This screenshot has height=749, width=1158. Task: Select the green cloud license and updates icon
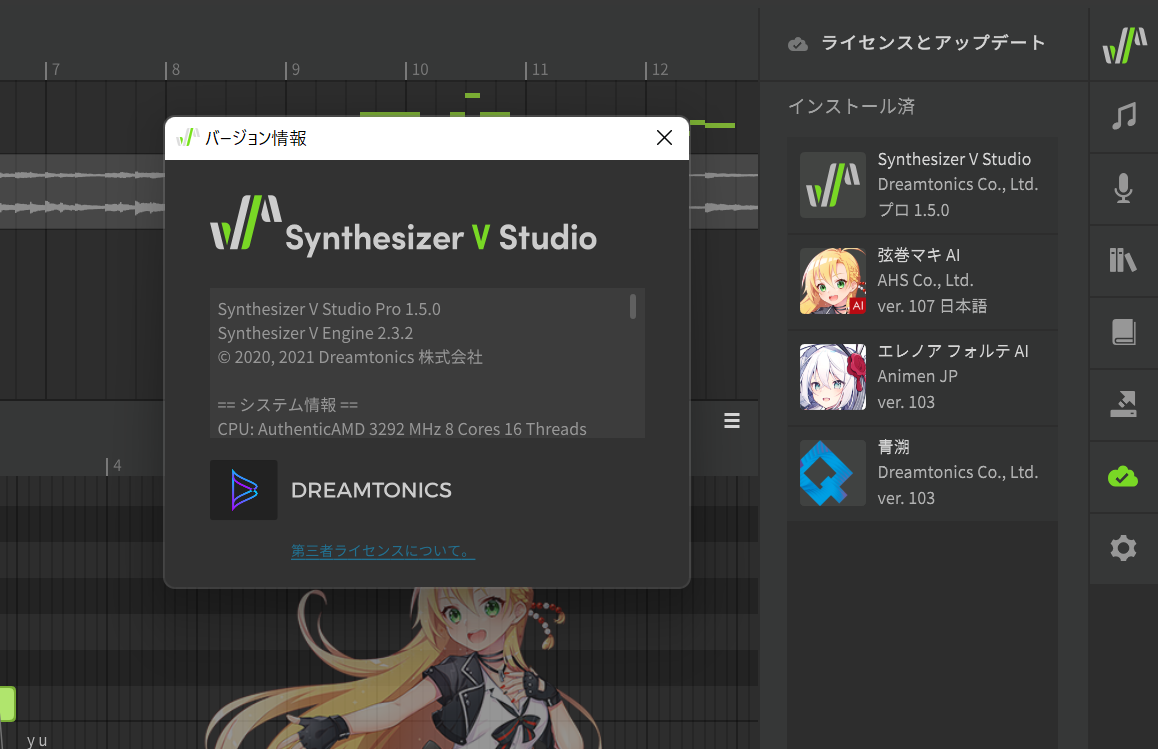(1123, 476)
